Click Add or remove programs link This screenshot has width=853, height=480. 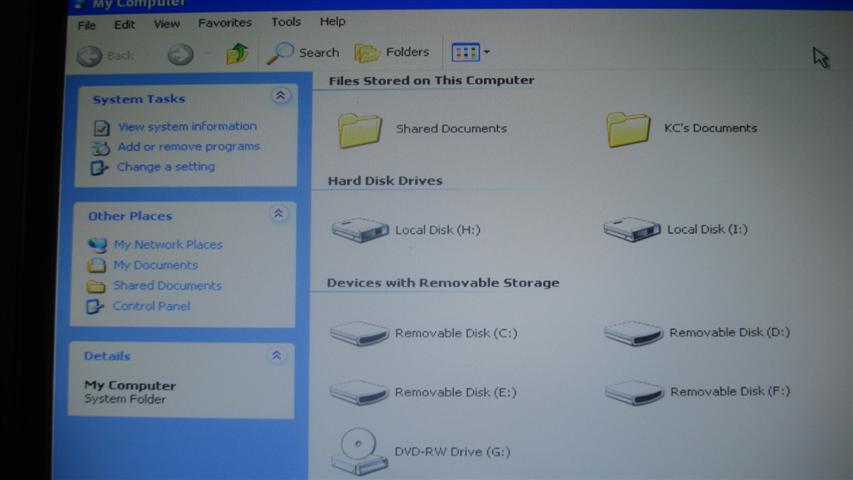[x=189, y=146]
